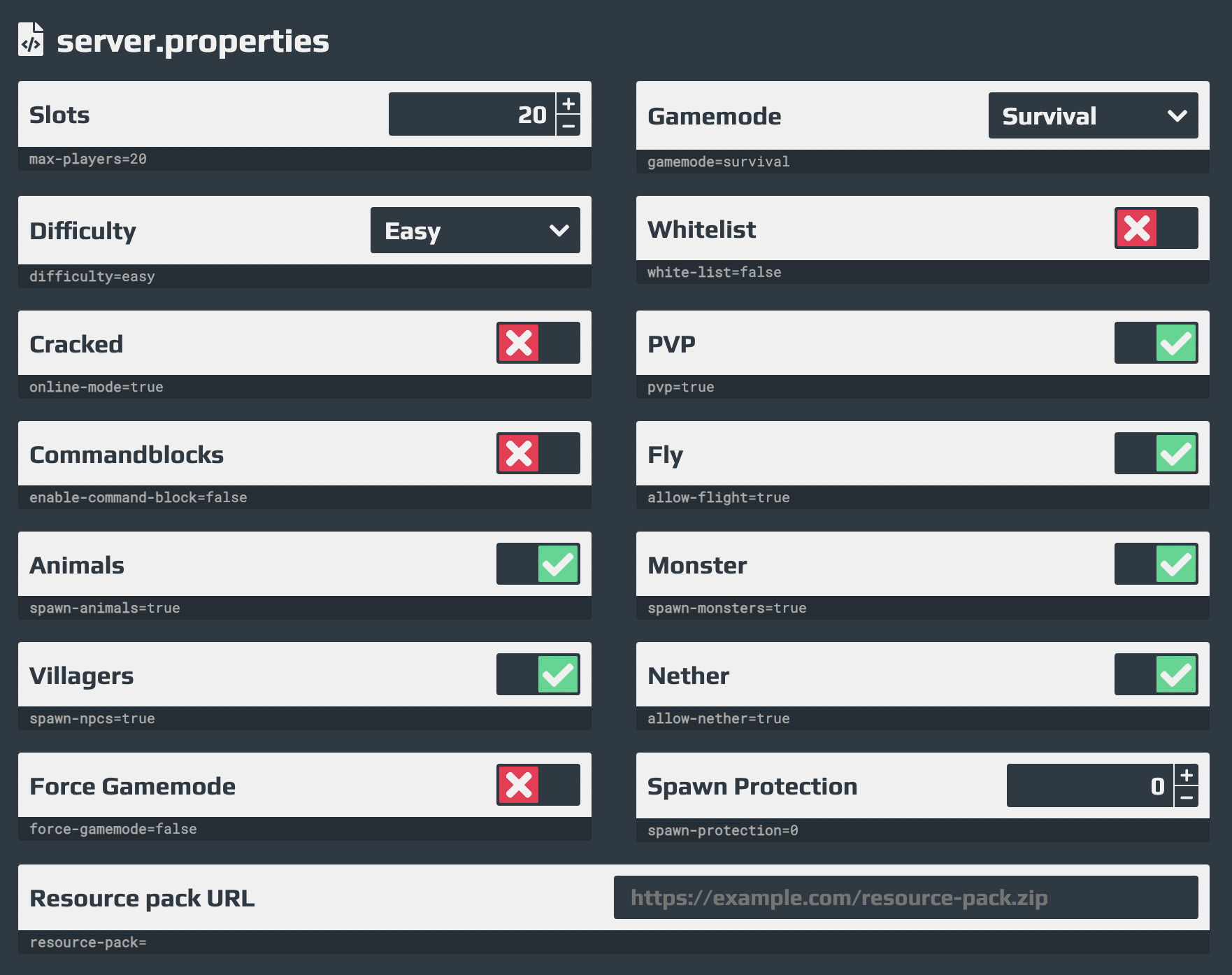
Task: Toggle the Cracked switch
Action: click(x=538, y=343)
